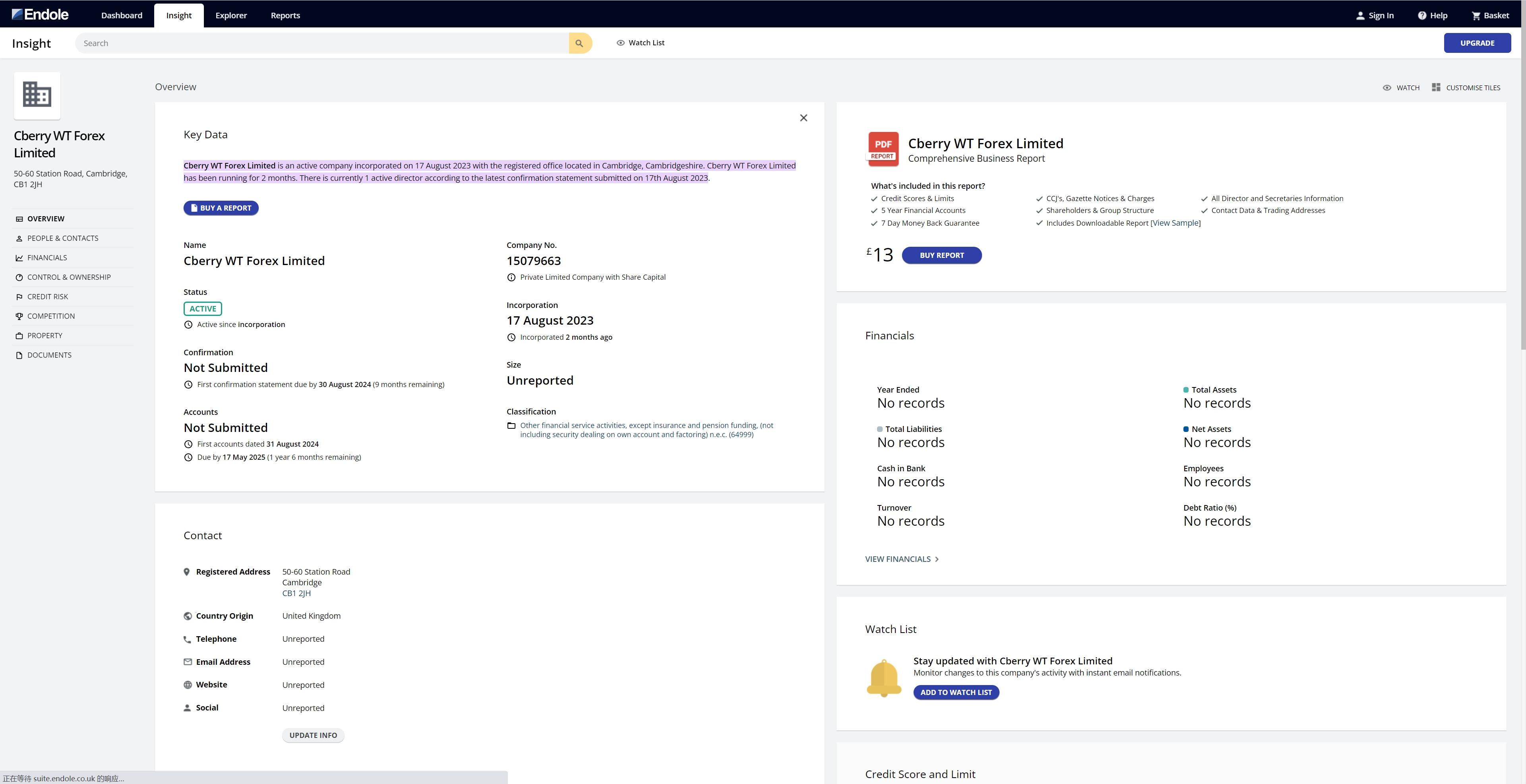This screenshot has height=784, width=1526.
Task: Switch to the Explorer tab
Action: [x=231, y=15]
